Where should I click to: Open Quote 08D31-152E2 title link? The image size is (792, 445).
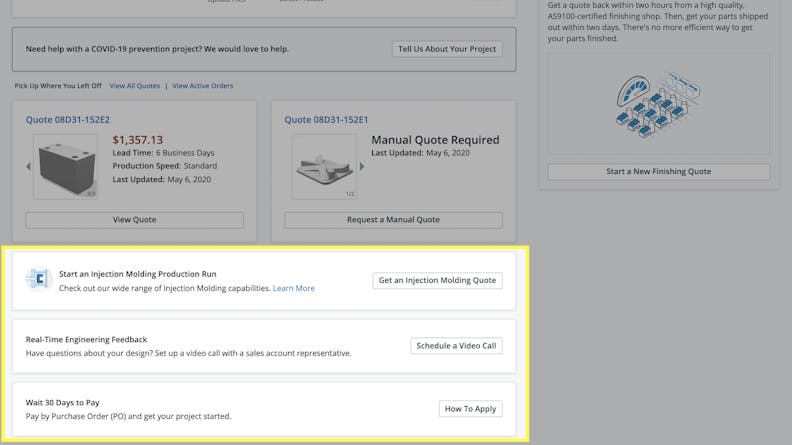pos(68,120)
